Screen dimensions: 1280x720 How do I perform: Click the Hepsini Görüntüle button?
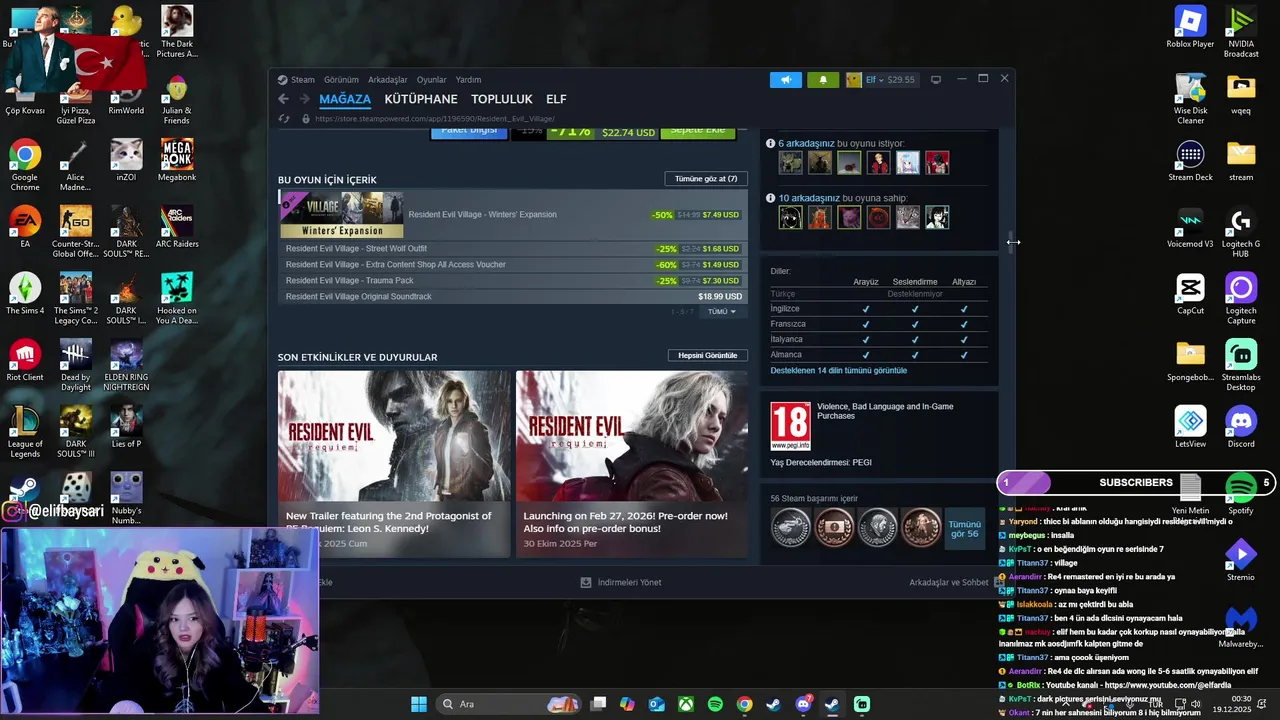click(707, 355)
